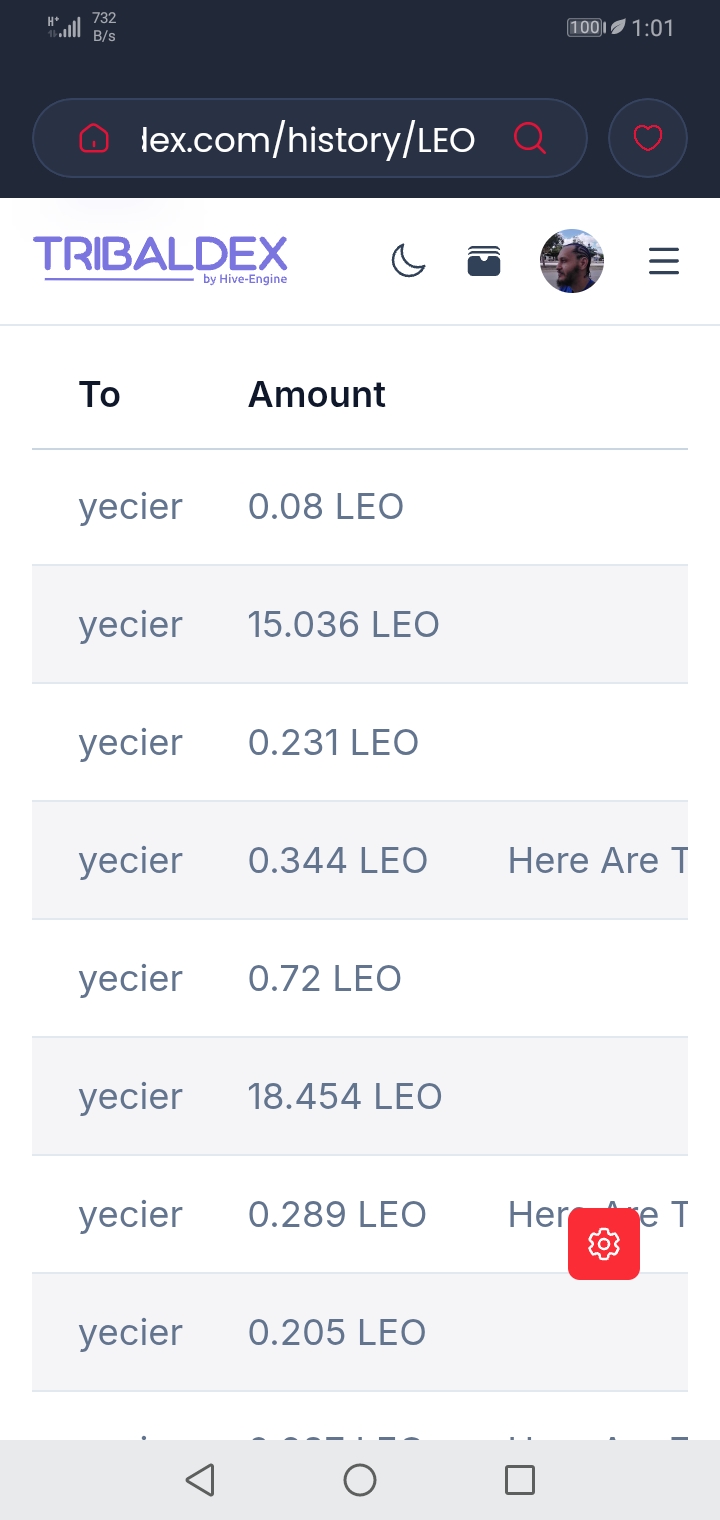Click the 'To' column header

tap(100, 395)
